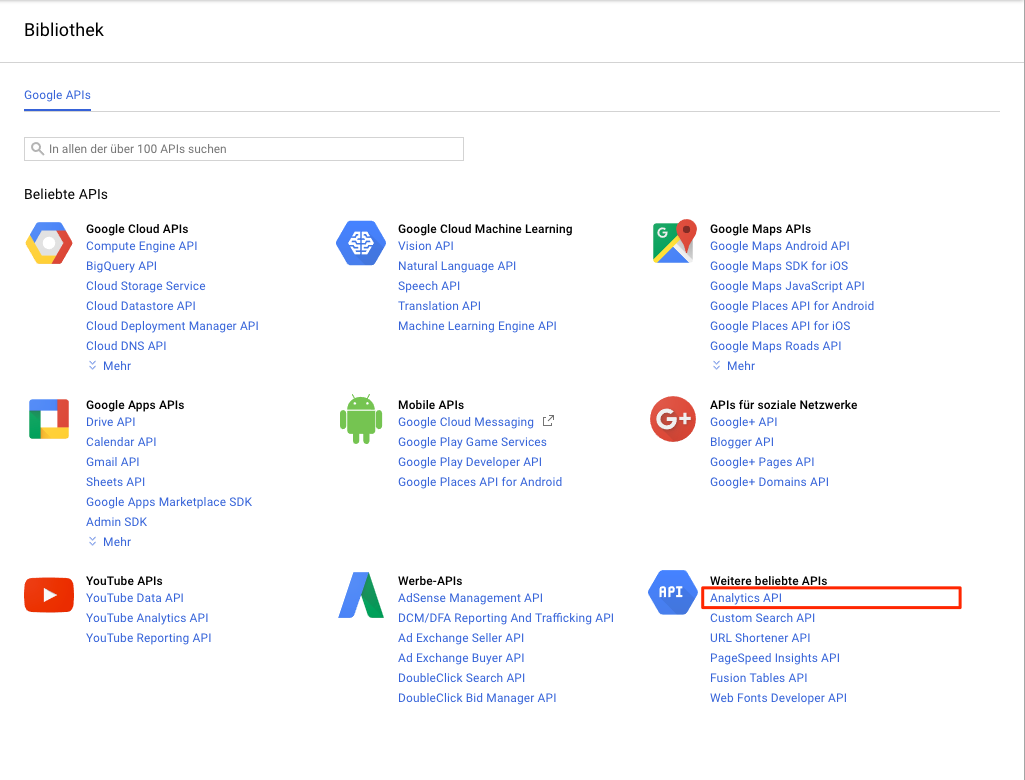Select the Google APIs tab
1025x780 pixels.
coord(58,95)
